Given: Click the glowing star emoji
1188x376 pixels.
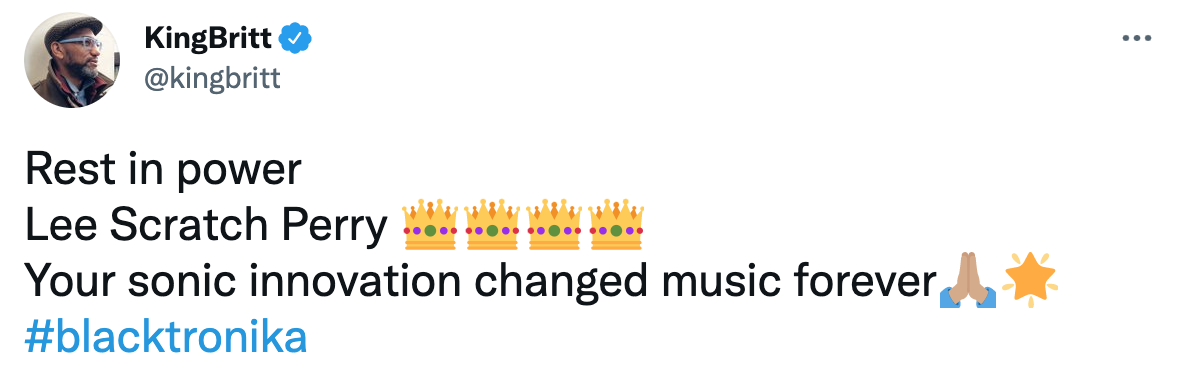Looking at the screenshot, I should tap(1029, 280).
